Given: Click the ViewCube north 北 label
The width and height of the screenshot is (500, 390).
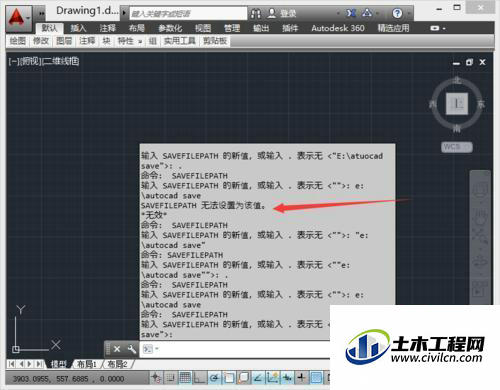Looking at the screenshot, I should coord(457,80).
